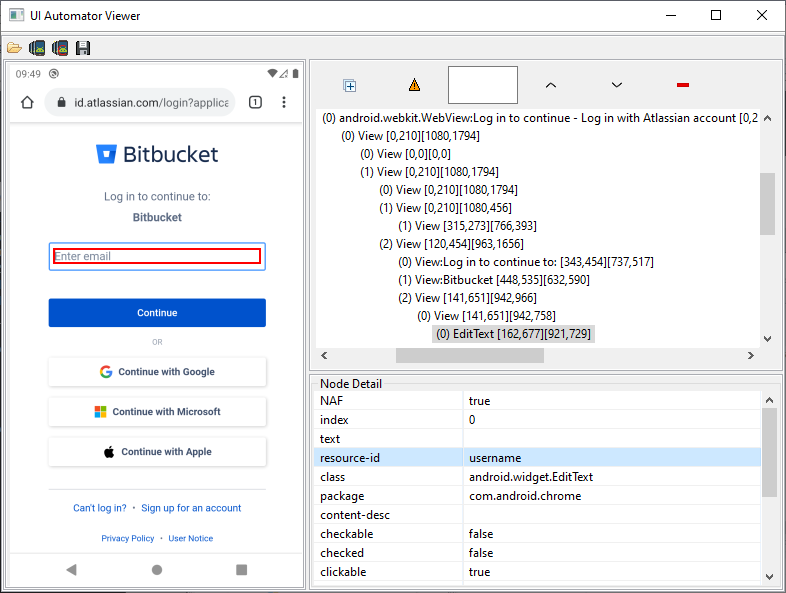
Task: Click the UI Automator Viewer title bar icon
Action: 16,15
